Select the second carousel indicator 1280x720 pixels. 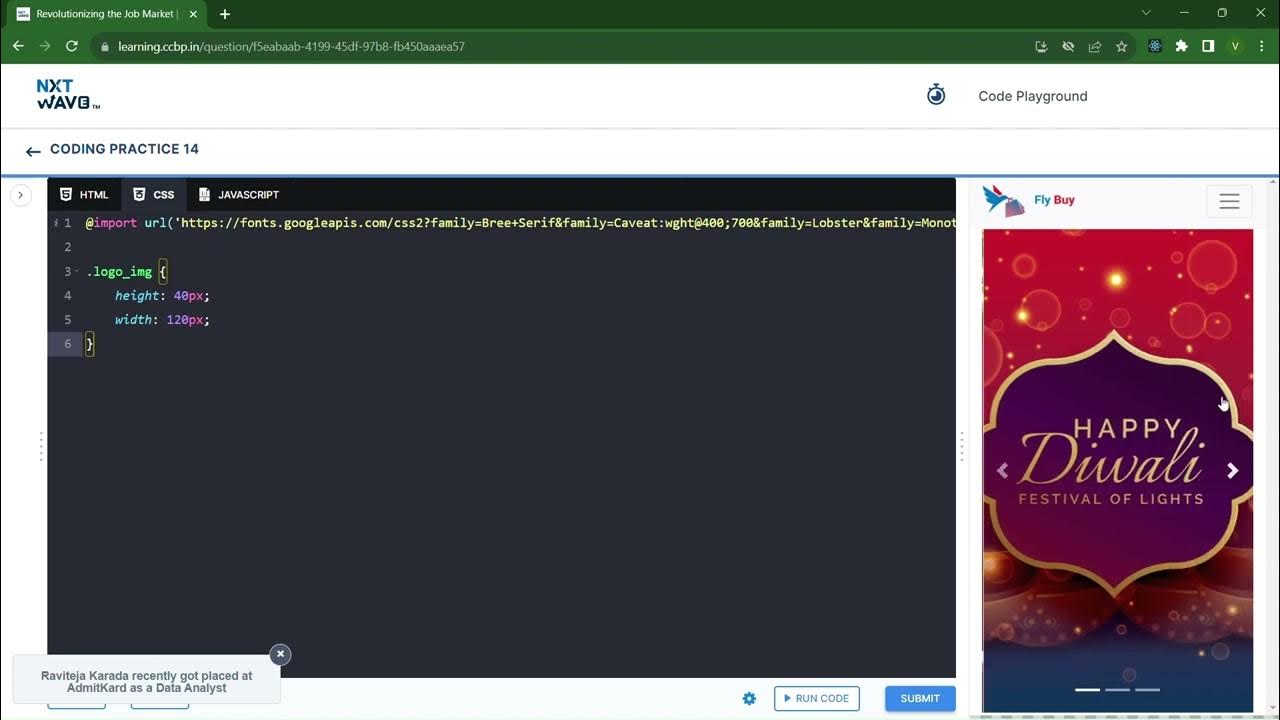tap(1117, 689)
